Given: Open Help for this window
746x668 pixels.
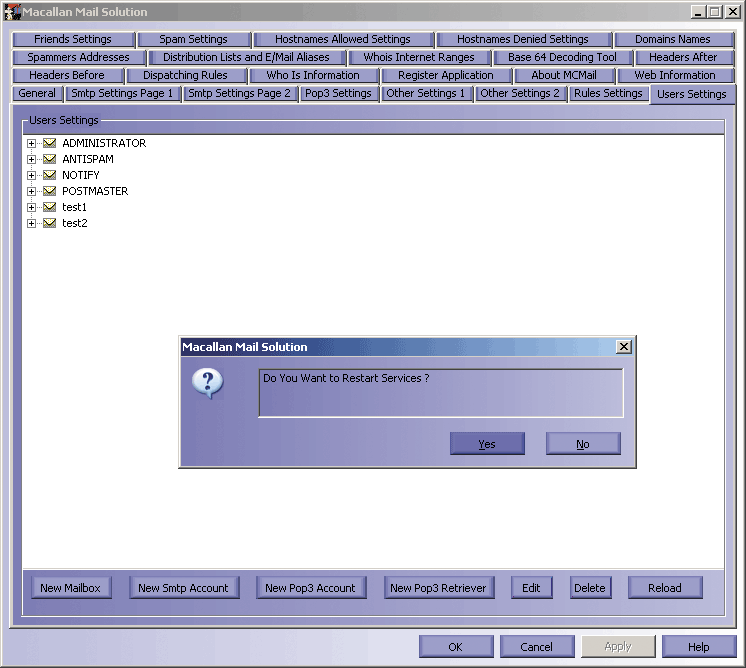Looking at the screenshot, I should pos(699,647).
